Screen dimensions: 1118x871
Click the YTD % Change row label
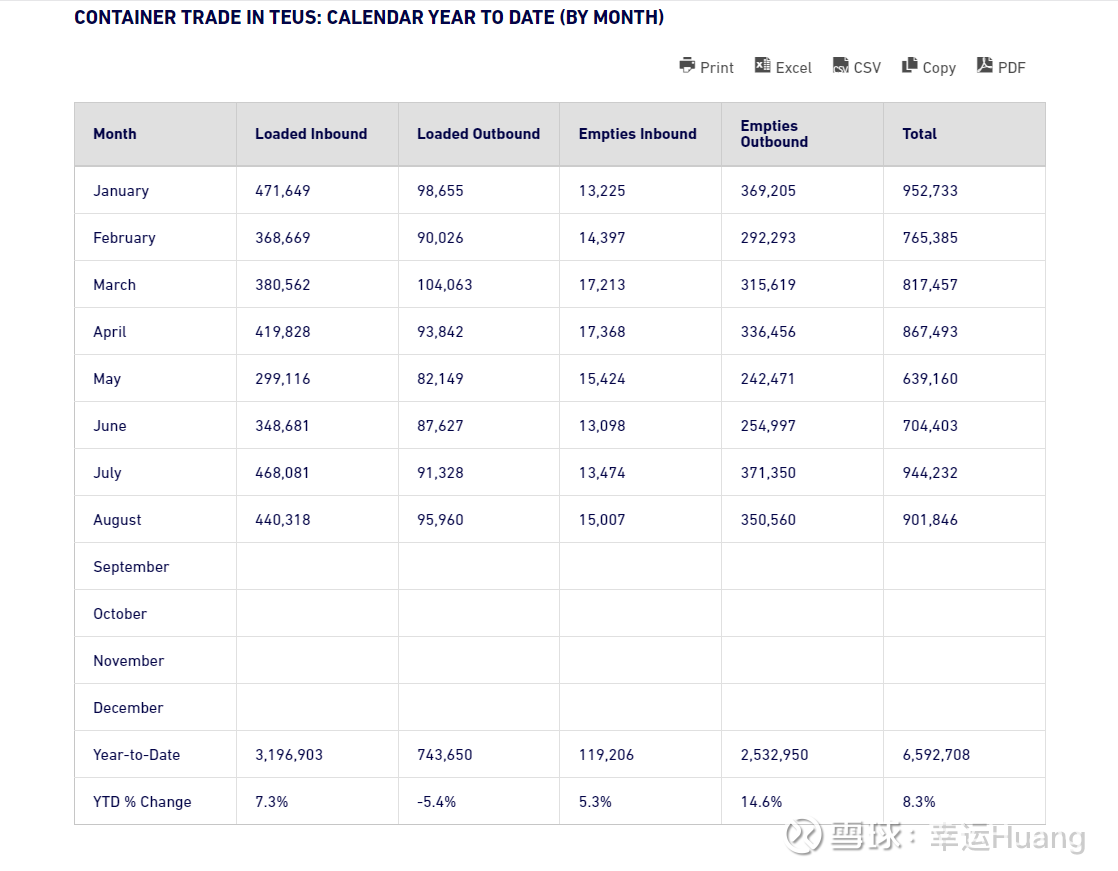(x=142, y=802)
